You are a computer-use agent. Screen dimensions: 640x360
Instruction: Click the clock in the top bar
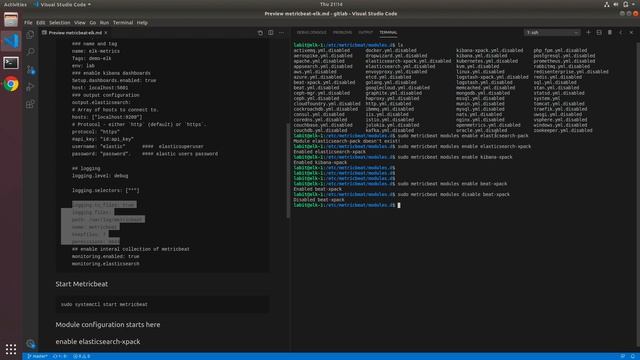click(331, 4)
